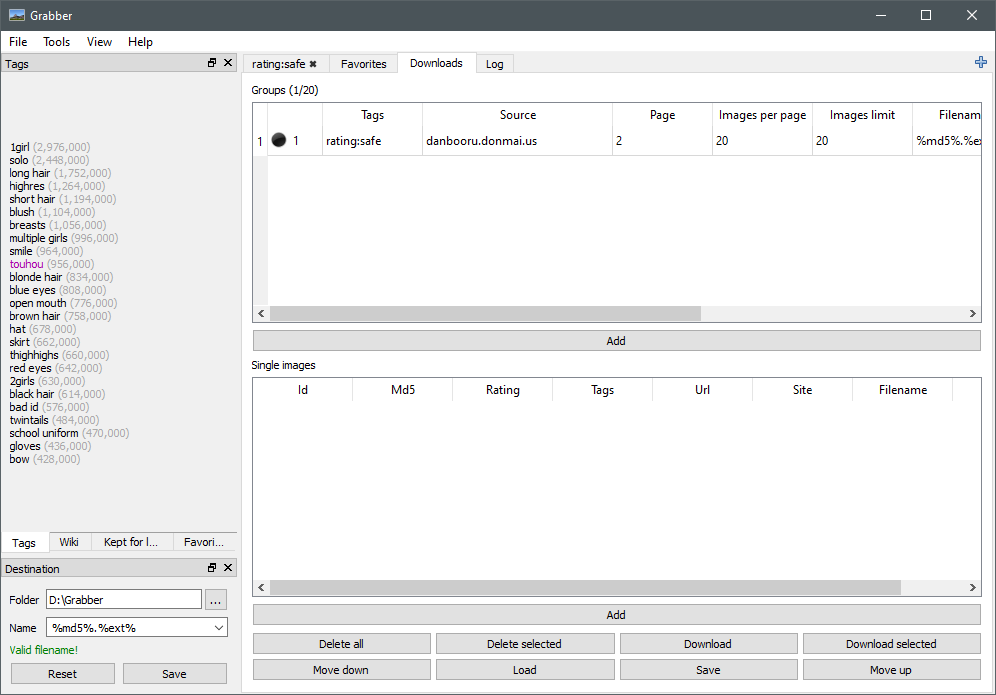This screenshot has height=695, width=996.
Task: Click the Rating column header
Action: point(502,389)
